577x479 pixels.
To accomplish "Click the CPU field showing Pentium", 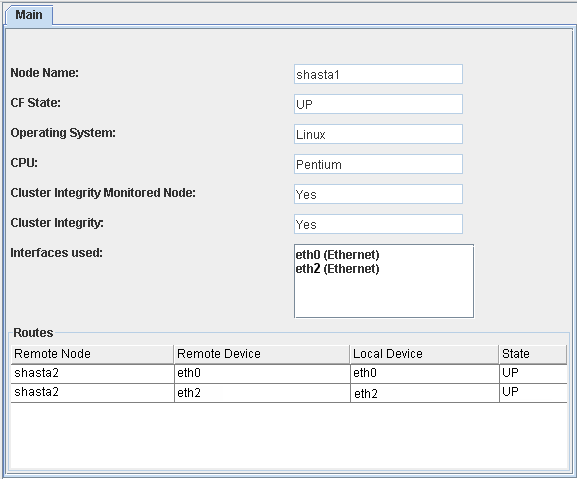I will 378,164.
